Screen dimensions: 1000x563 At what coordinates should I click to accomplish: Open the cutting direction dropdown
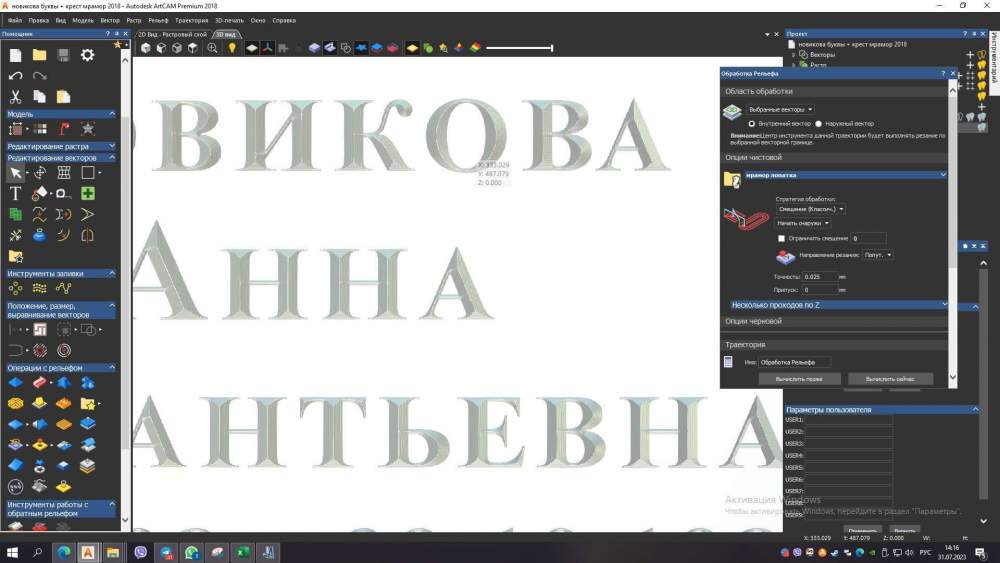pos(878,255)
